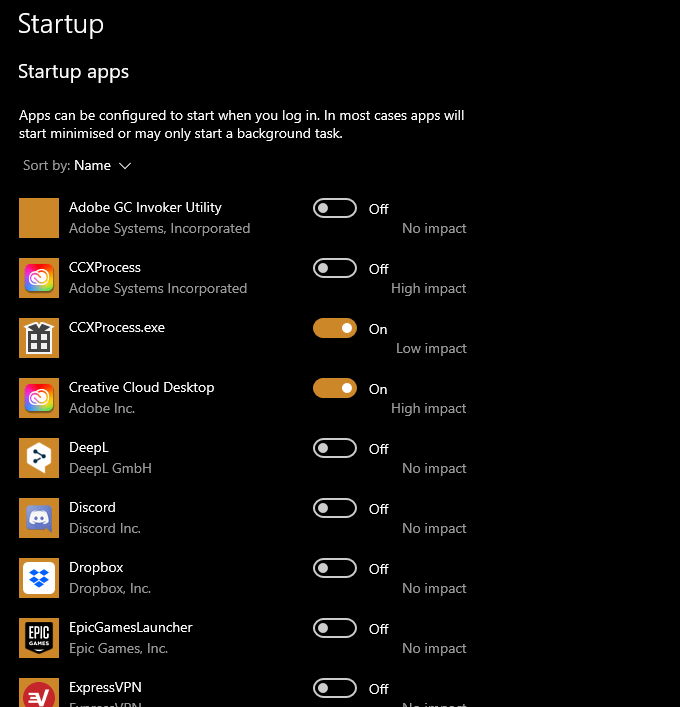Enable Discord at startup
Viewport: 680px width, 707px height.
[x=335, y=508]
